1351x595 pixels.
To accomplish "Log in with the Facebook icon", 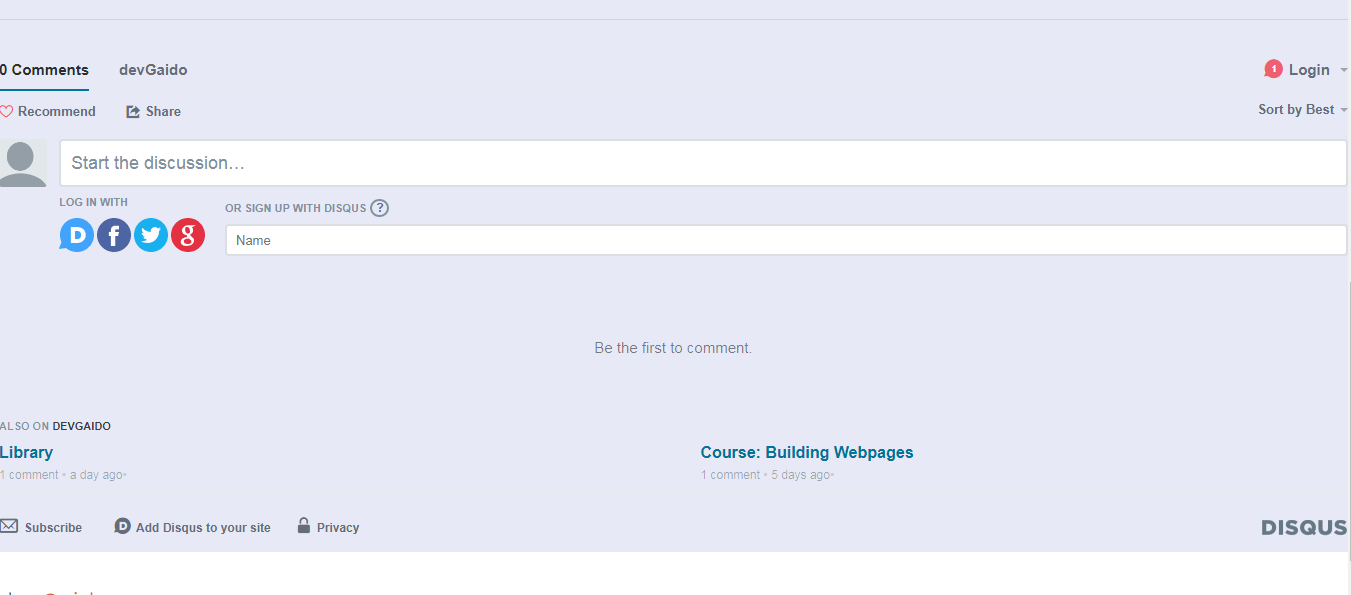I will (x=114, y=235).
